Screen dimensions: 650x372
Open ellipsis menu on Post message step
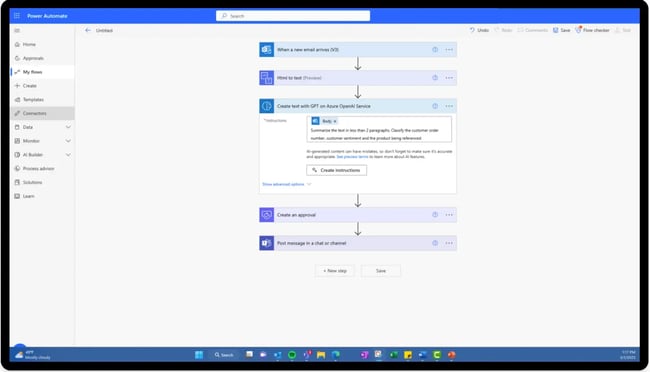(449, 243)
